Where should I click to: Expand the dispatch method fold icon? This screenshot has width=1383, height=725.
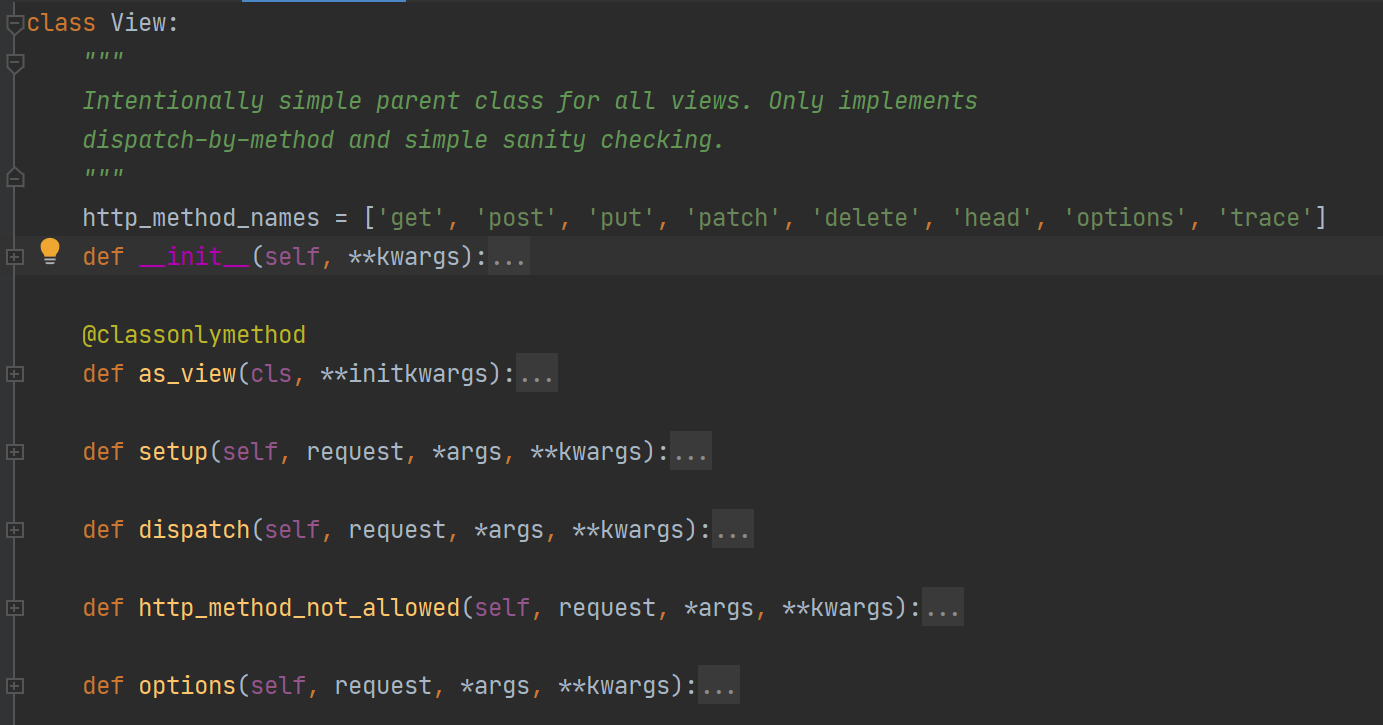[x=14, y=530]
